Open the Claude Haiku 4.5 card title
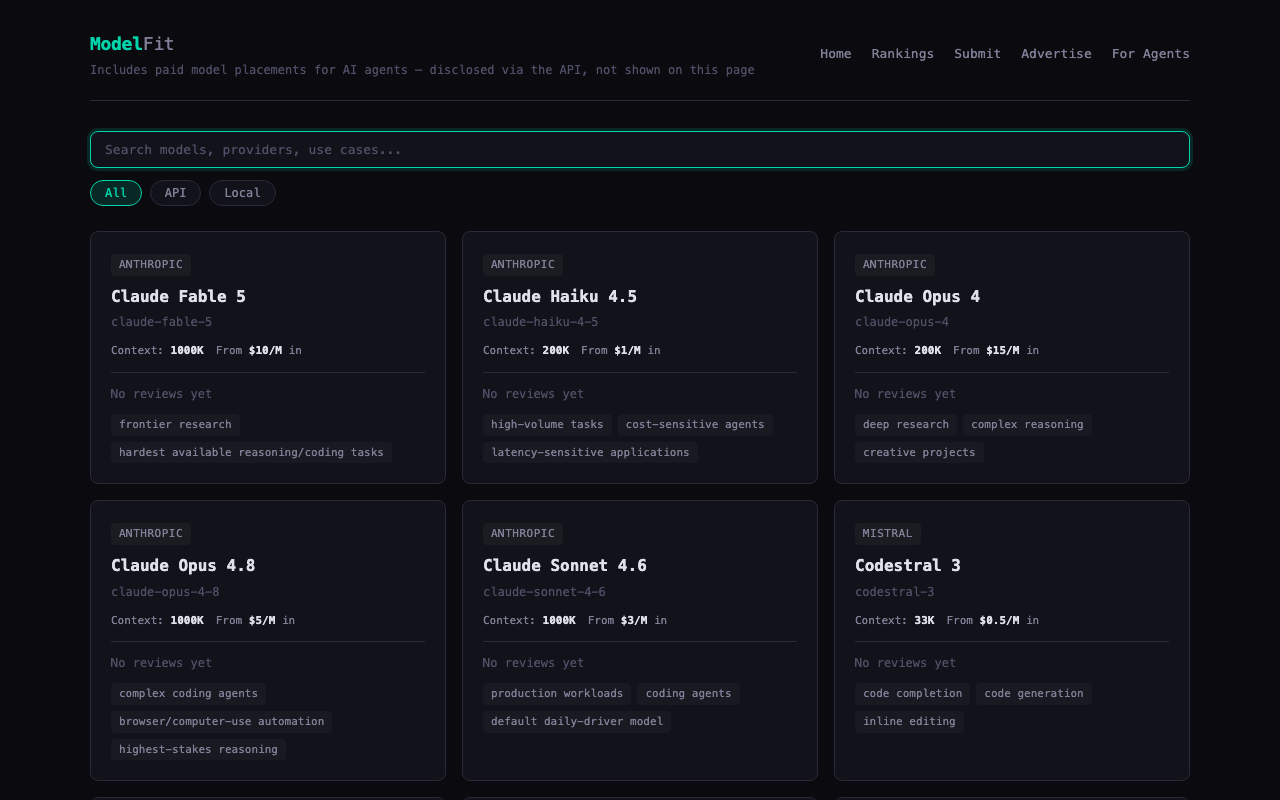This screenshot has width=1280, height=800. [560, 296]
